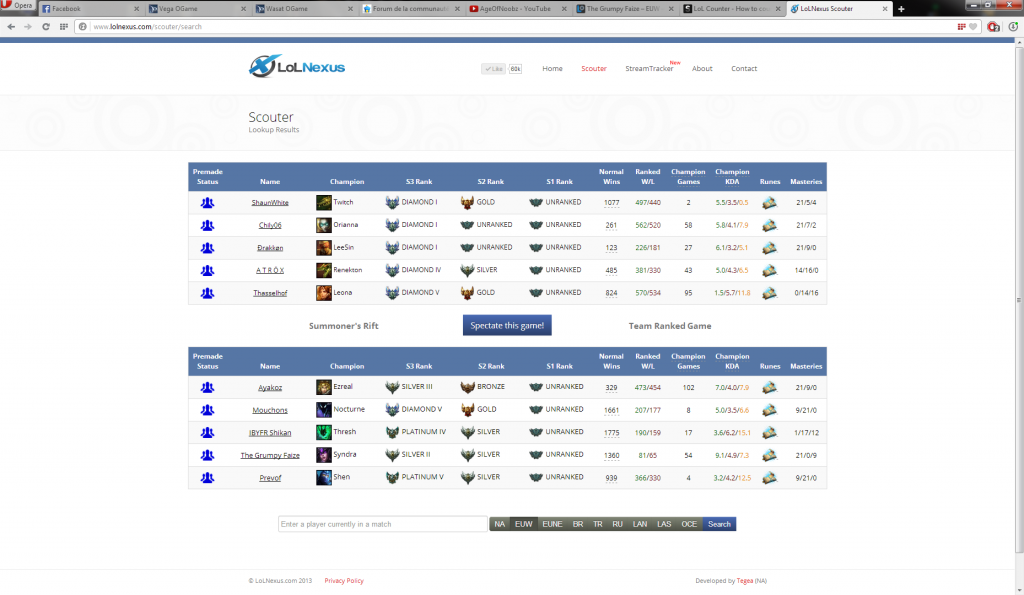
Task: Select the LAS region
Action: coord(664,524)
